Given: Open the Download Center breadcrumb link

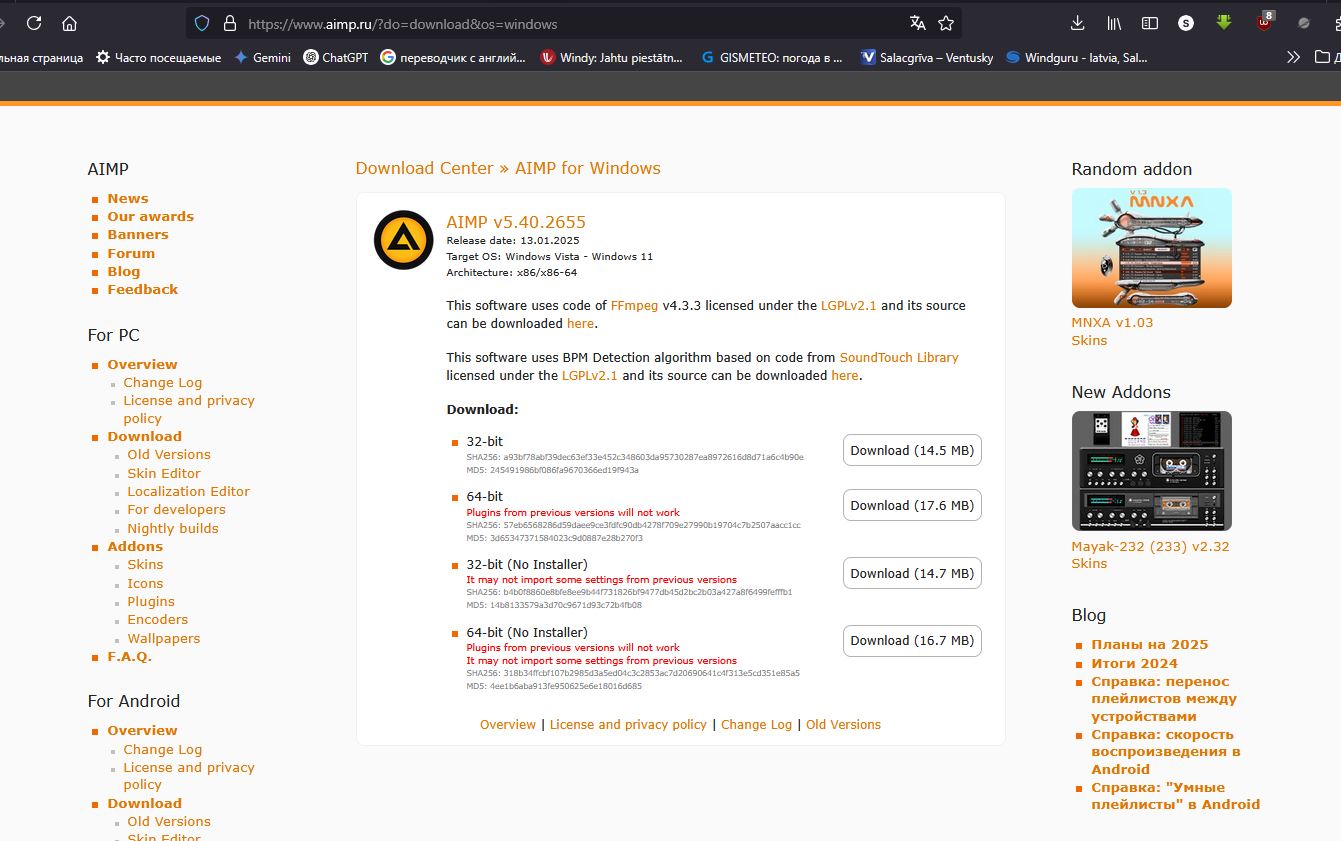Looking at the screenshot, I should [424, 168].
